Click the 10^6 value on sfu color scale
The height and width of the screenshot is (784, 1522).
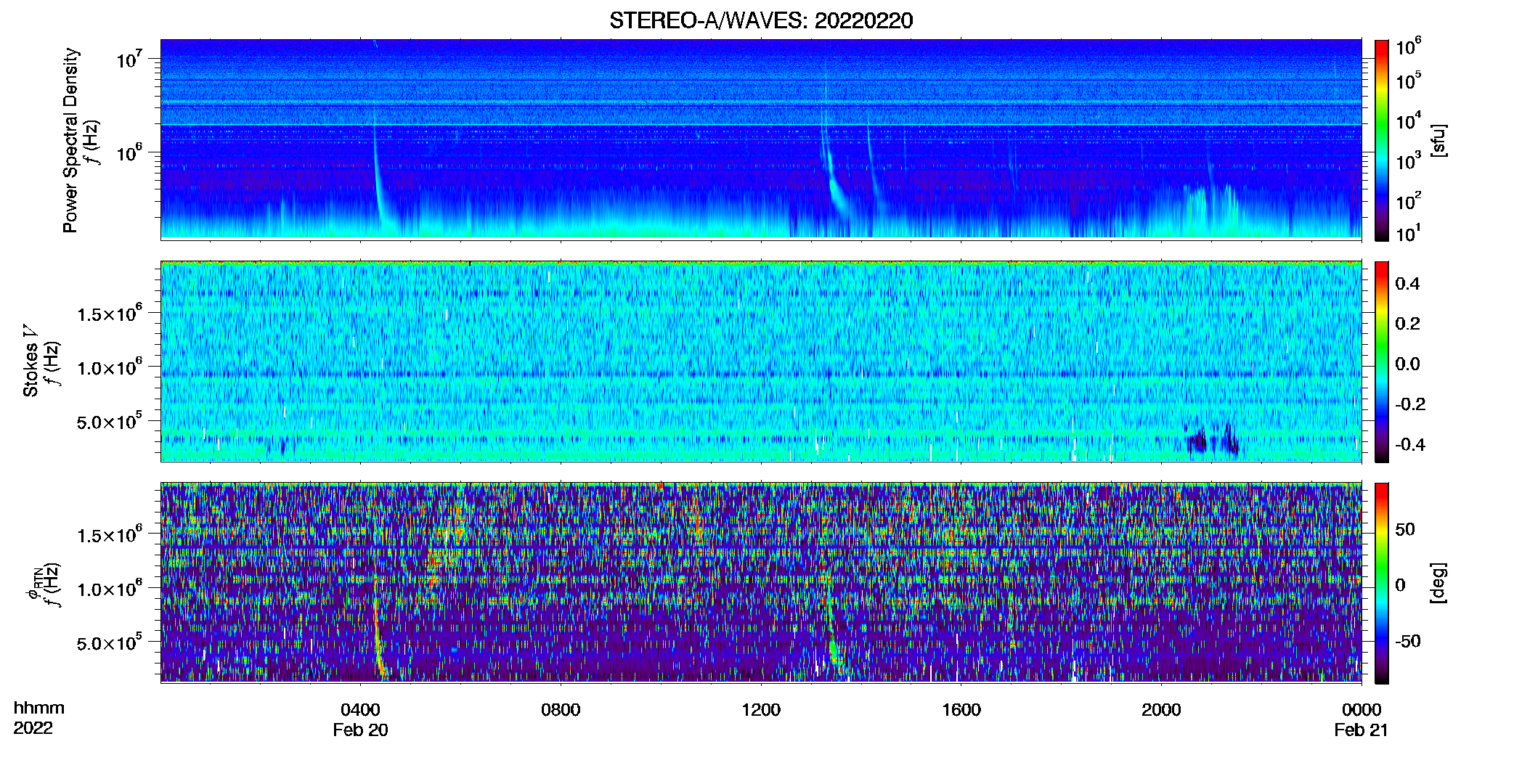1409,46
